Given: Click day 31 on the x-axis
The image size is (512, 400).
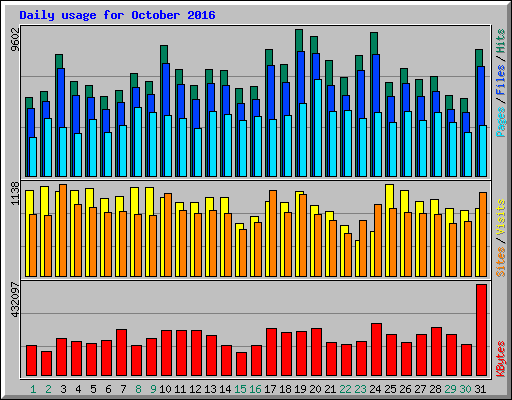Looking at the screenshot, I should click(480, 389).
